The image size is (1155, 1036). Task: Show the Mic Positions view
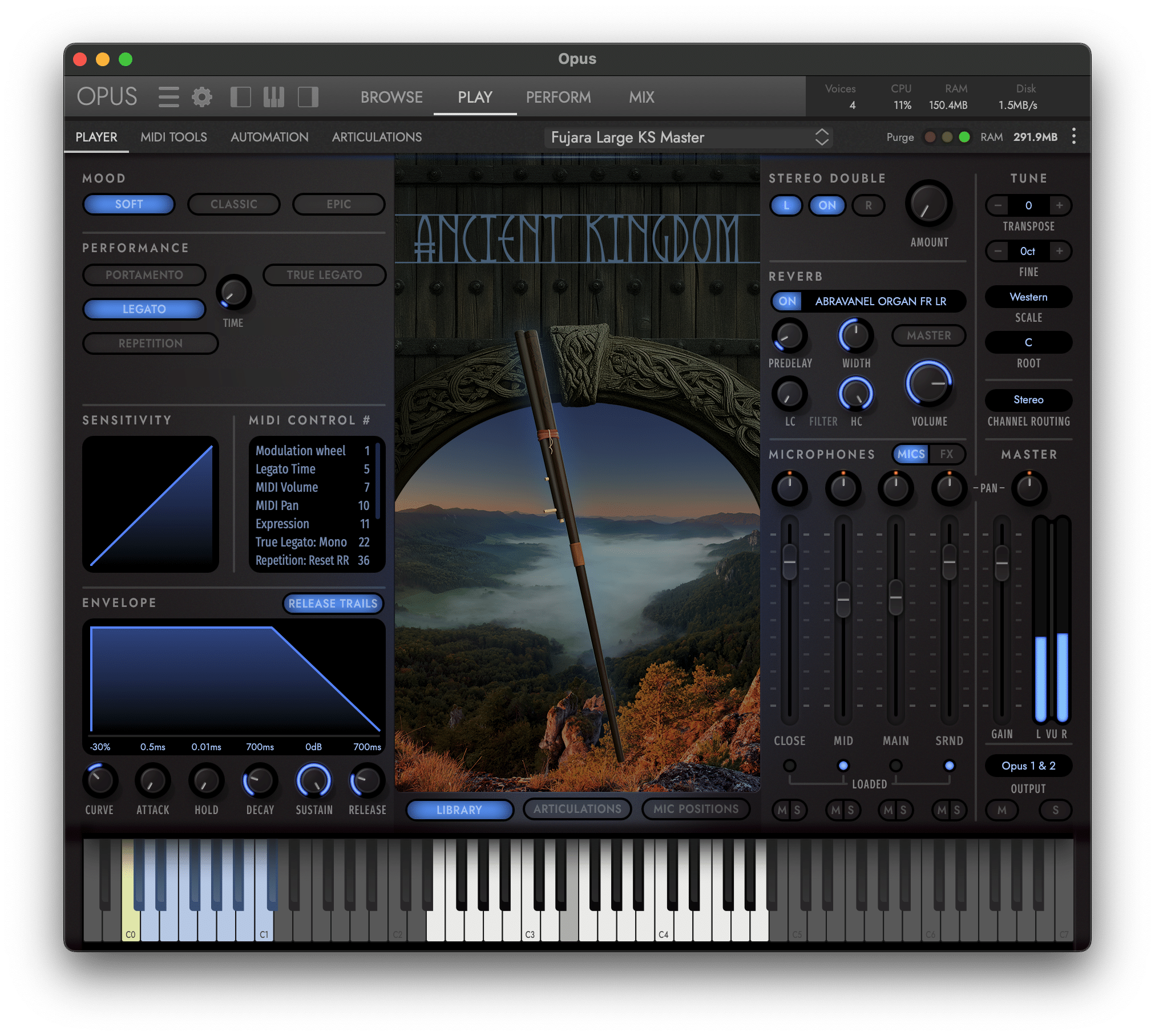pos(696,809)
